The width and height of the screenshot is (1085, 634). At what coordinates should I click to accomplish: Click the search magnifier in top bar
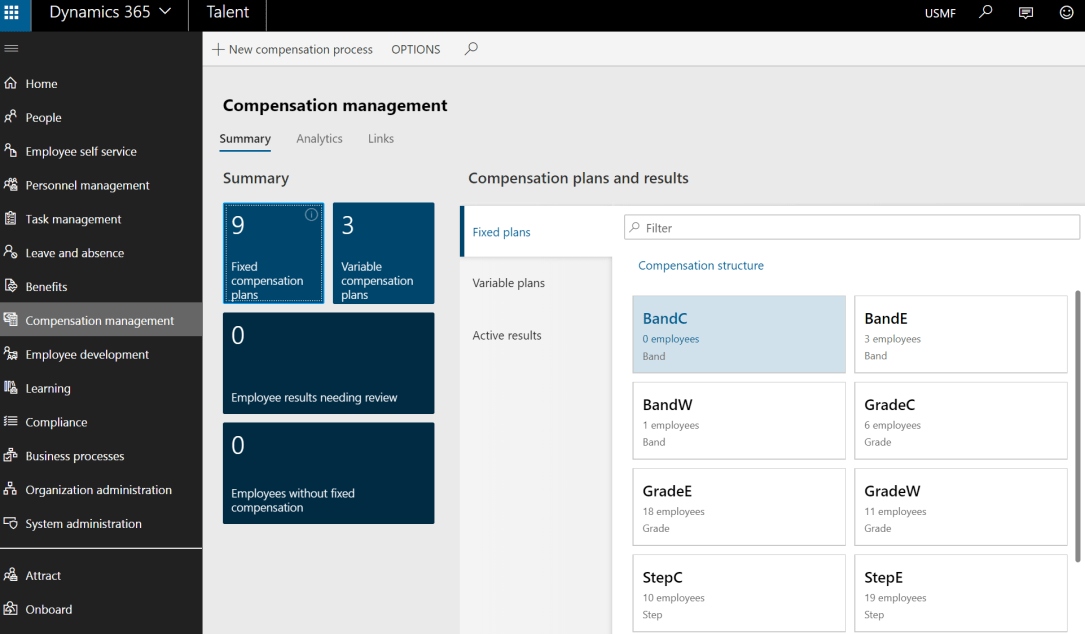(x=986, y=13)
